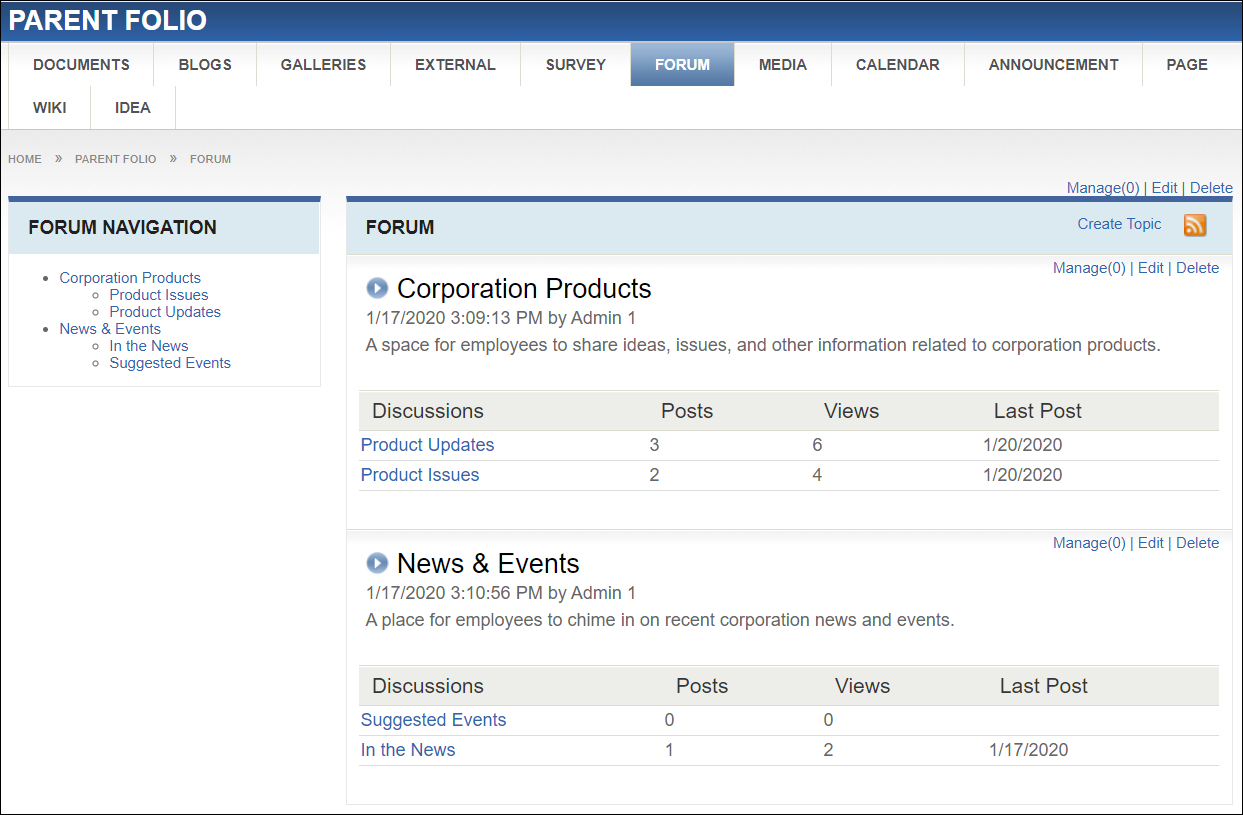The height and width of the screenshot is (815, 1243).
Task: Click Manage(0) for Corporation Products topic
Action: click(1089, 268)
